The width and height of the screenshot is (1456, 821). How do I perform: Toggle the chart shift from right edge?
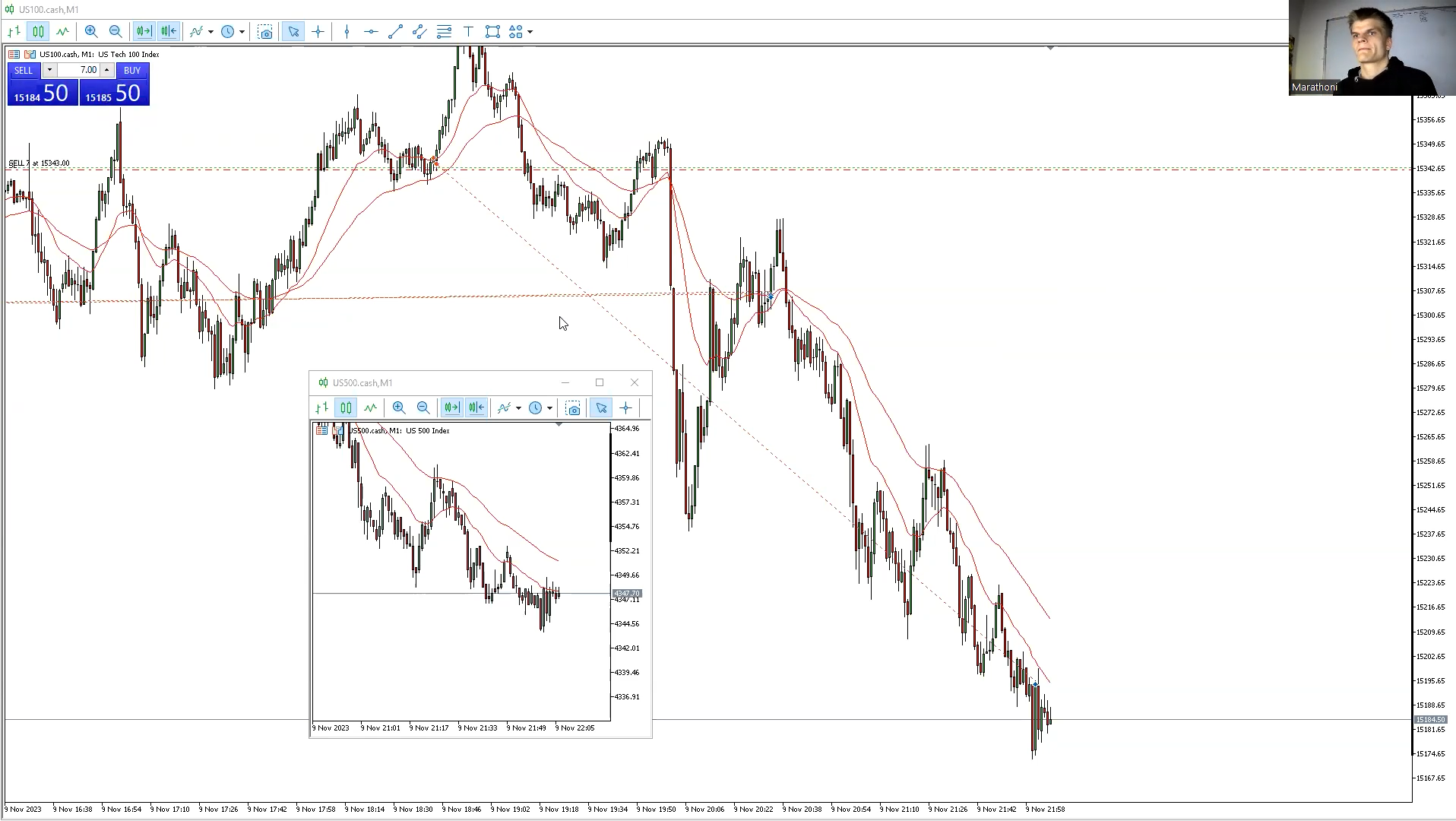[167, 31]
